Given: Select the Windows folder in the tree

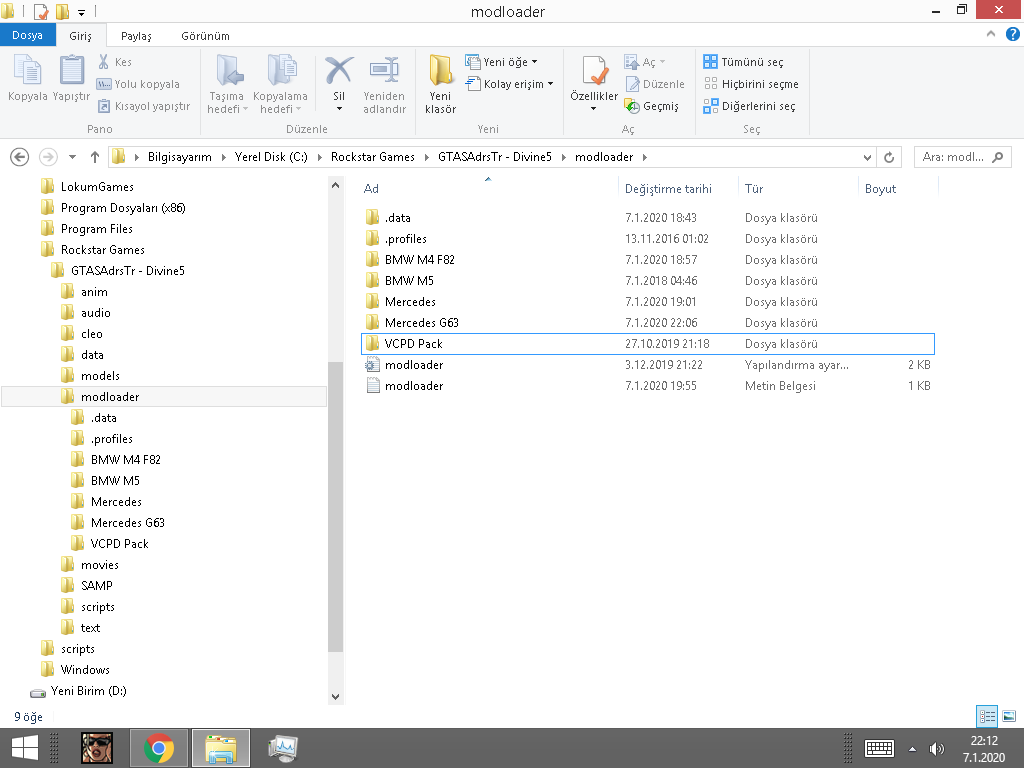Looking at the screenshot, I should [85, 669].
